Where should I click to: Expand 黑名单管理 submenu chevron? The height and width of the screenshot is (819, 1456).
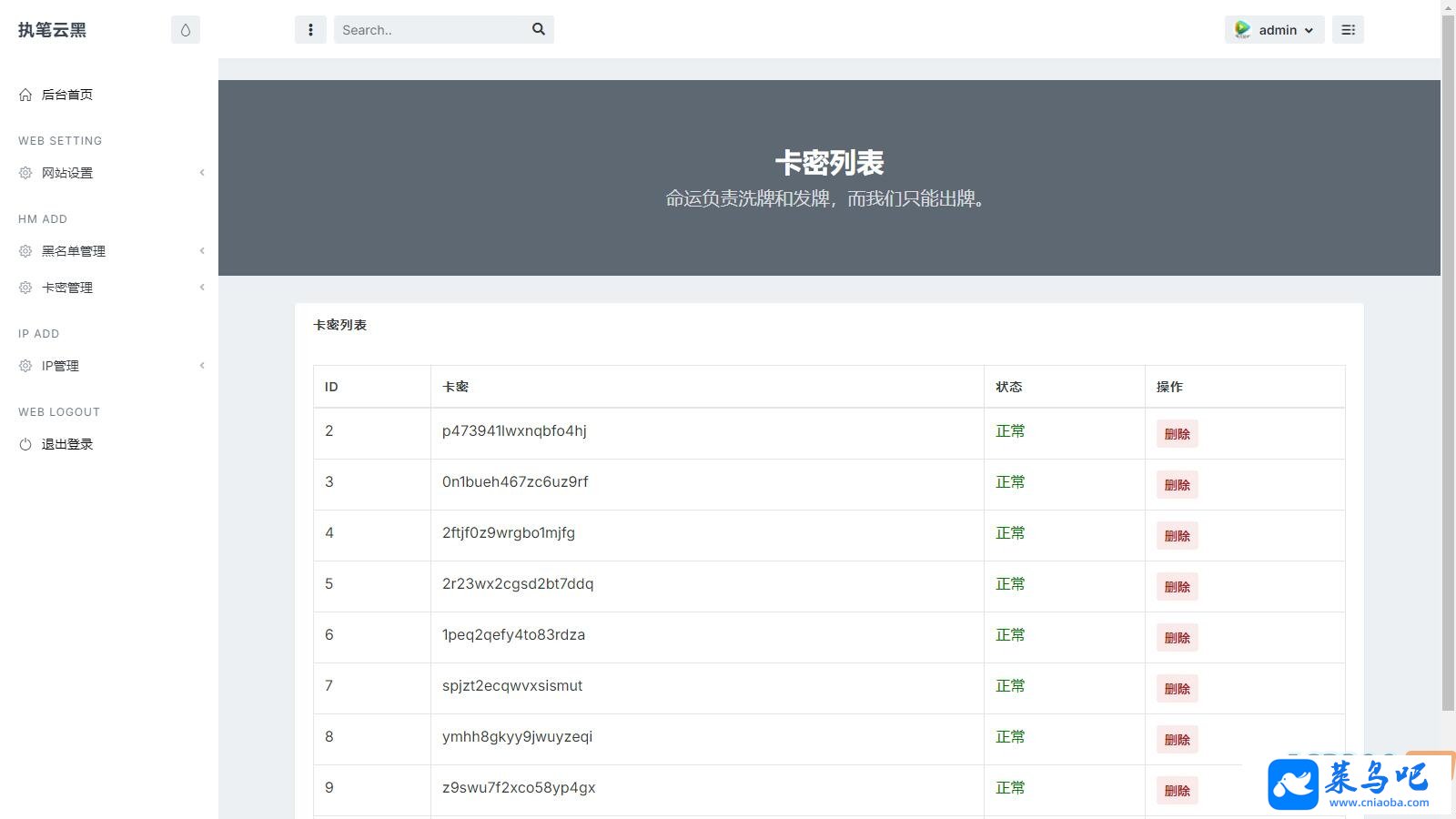(202, 251)
